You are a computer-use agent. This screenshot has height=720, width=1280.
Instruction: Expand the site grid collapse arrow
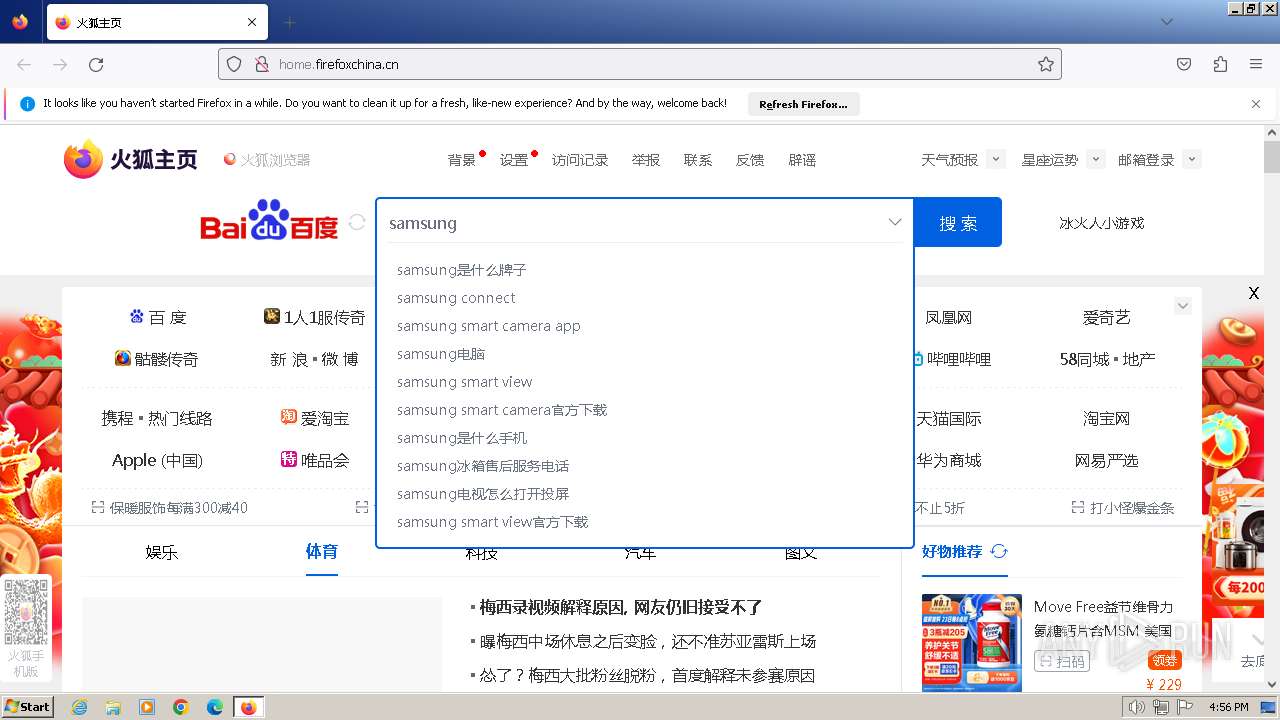(x=1183, y=306)
